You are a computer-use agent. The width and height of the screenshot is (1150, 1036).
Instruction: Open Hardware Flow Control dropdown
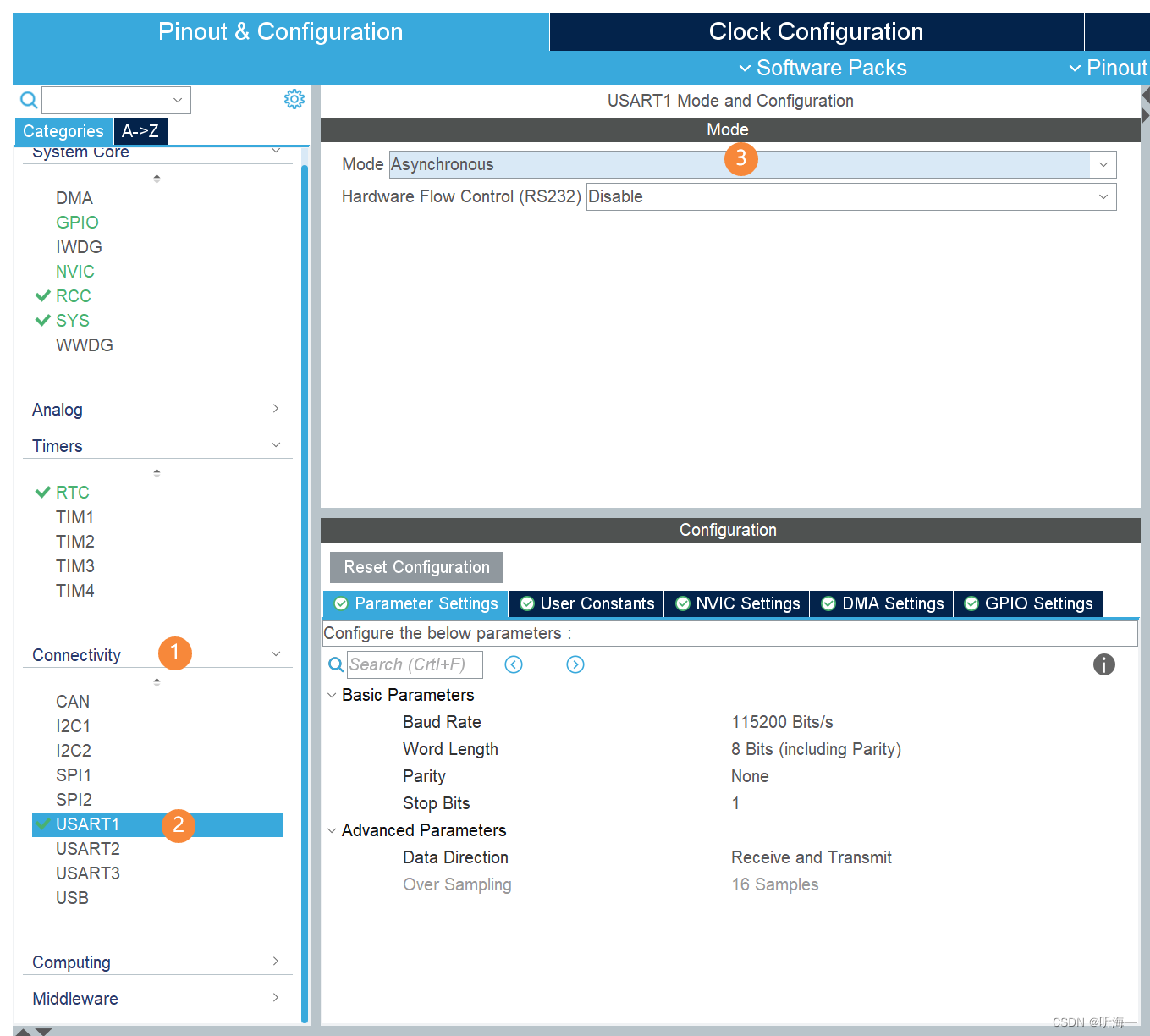click(x=851, y=196)
